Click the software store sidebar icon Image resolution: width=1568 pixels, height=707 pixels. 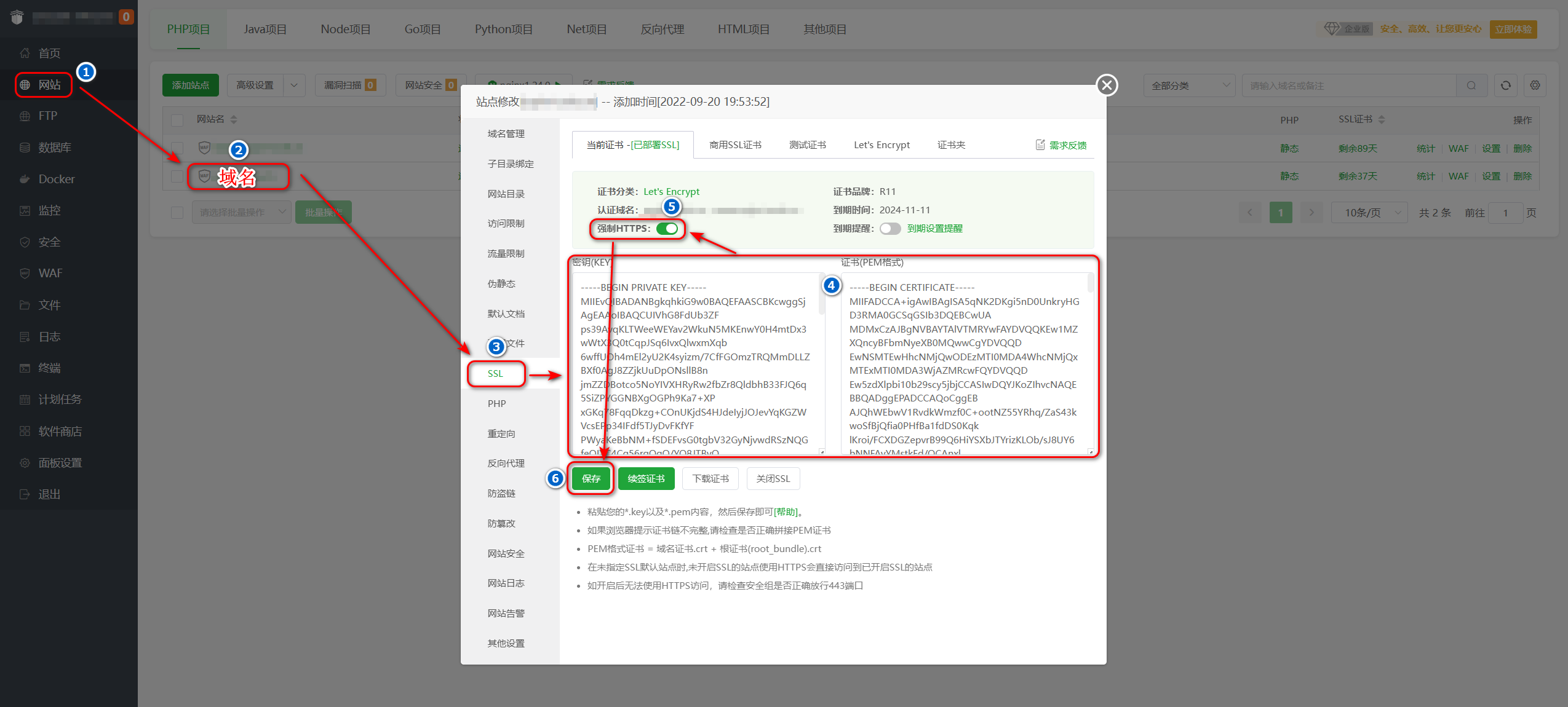[x=25, y=431]
